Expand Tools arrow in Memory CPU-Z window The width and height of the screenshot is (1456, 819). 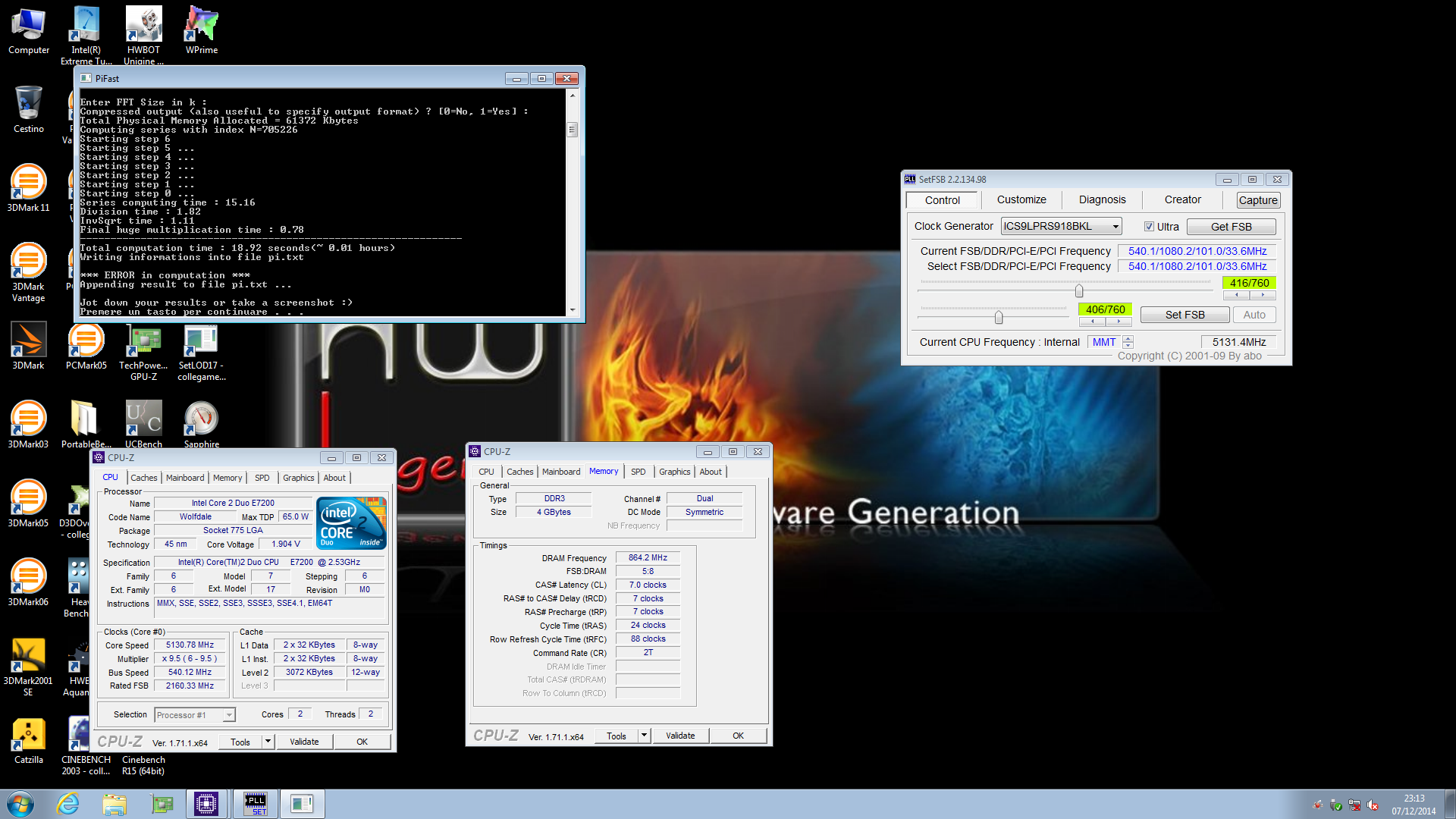click(644, 736)
